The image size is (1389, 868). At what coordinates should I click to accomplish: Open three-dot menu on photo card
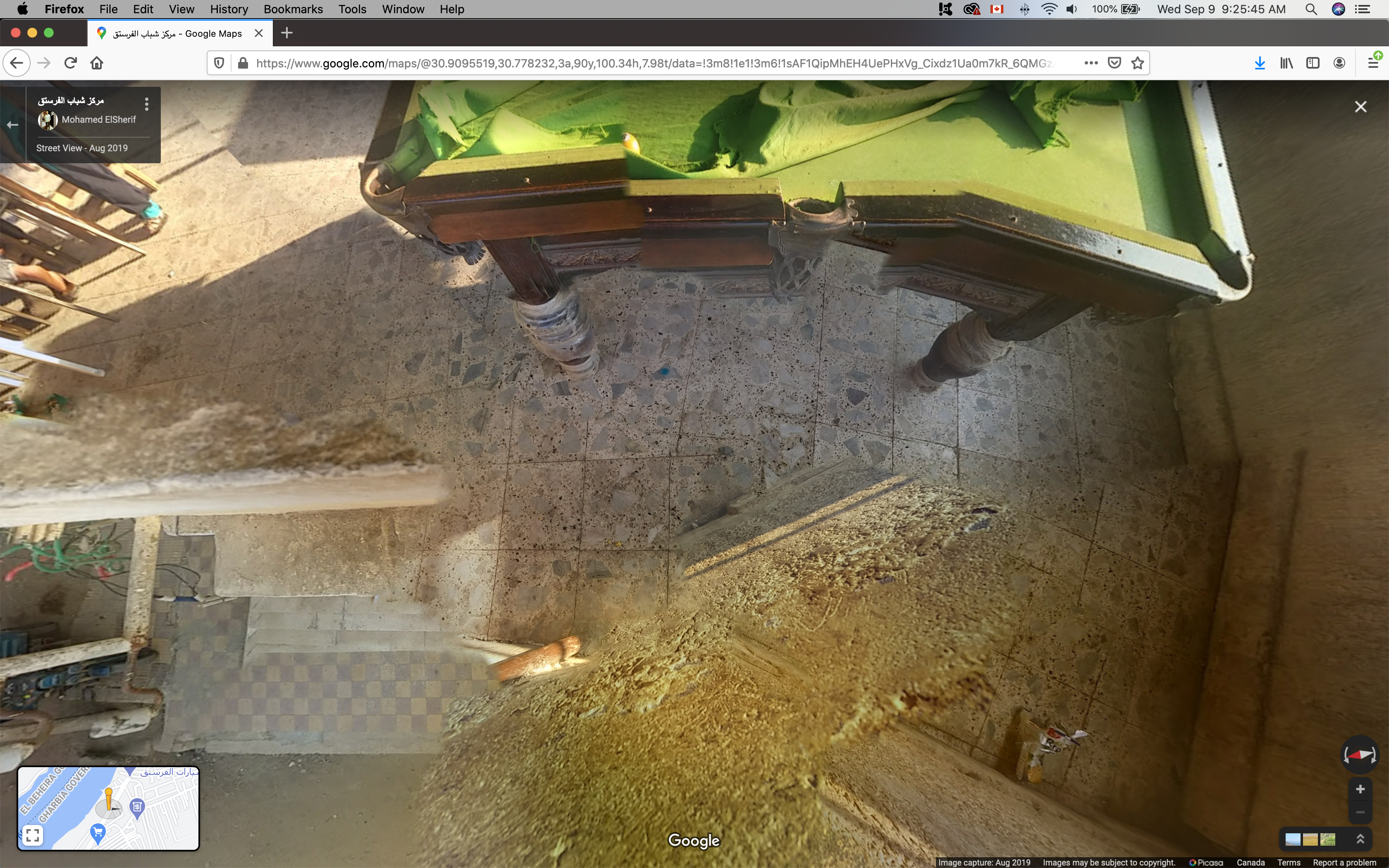pos(147,104)
